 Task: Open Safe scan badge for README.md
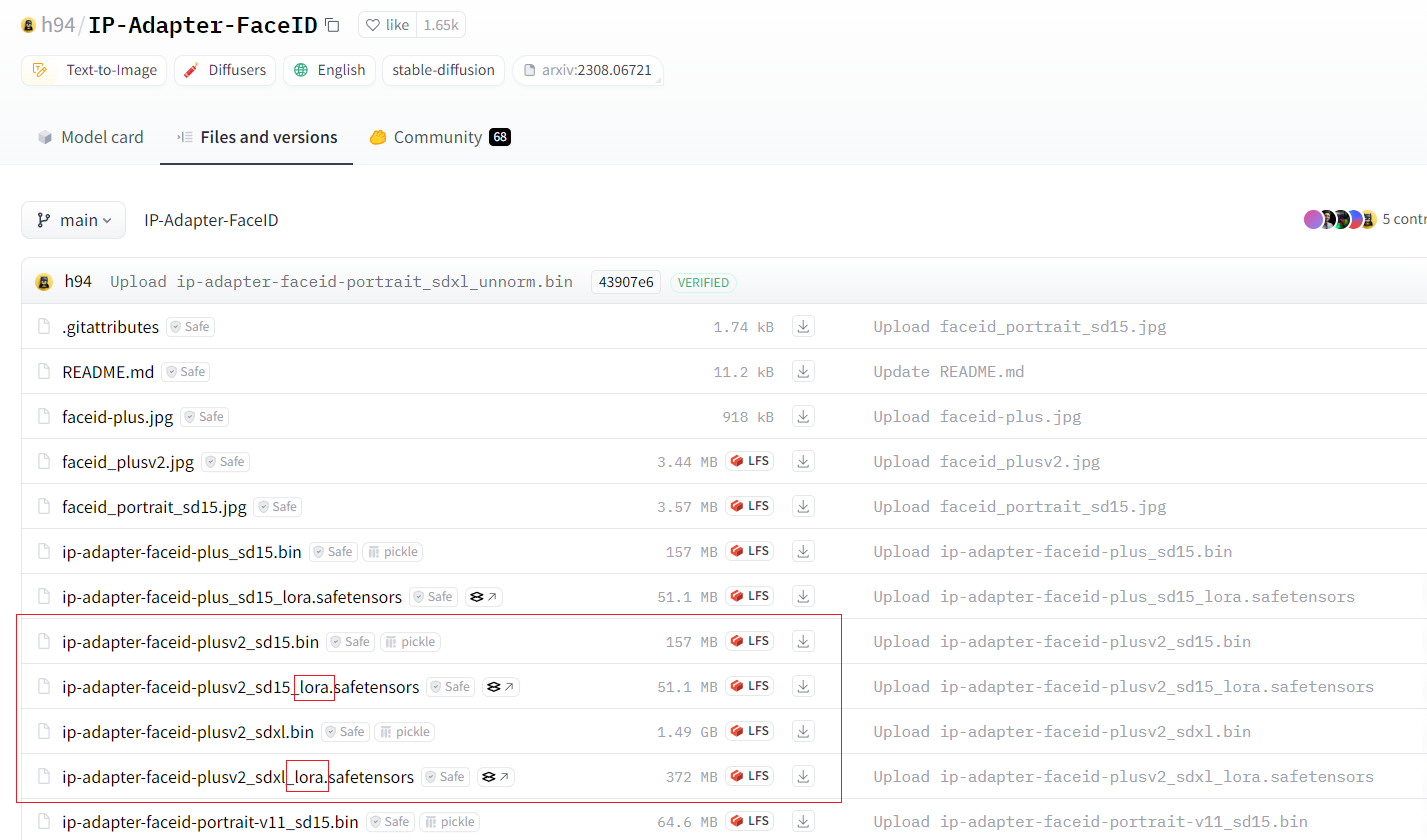pos(186,372)
